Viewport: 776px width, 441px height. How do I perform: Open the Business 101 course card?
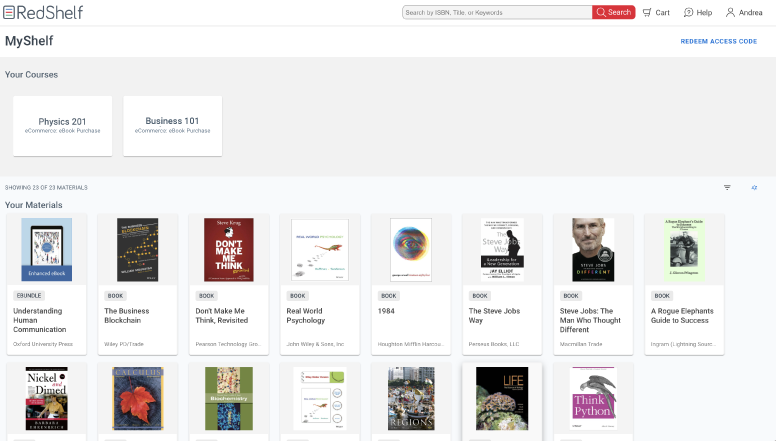point(172,126)
